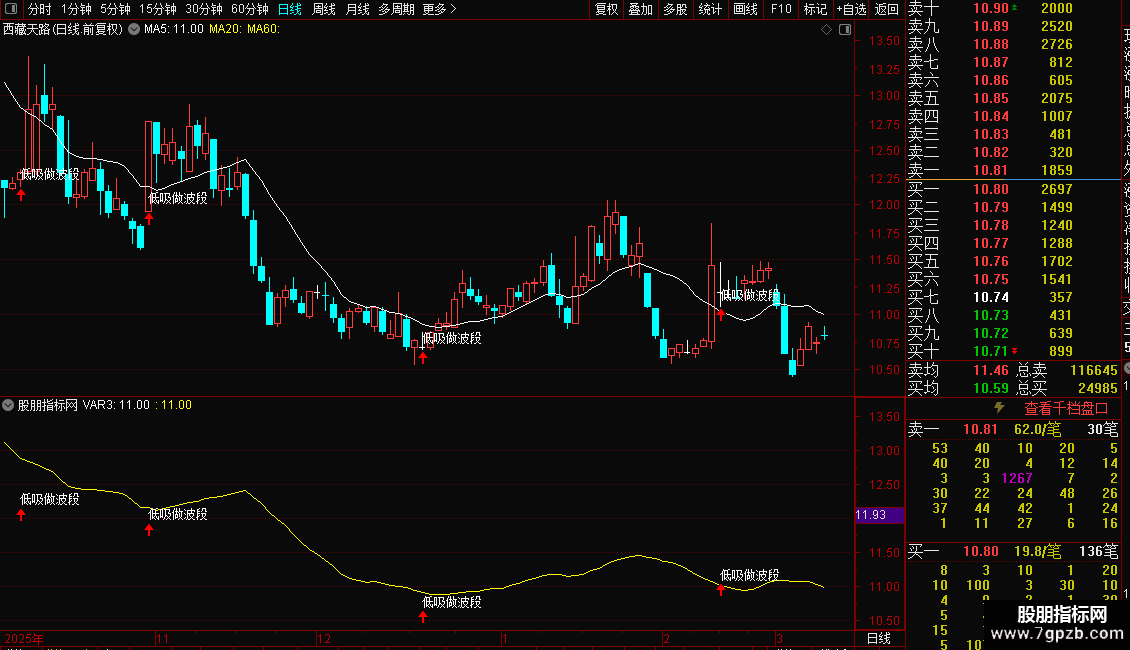Open 股朋指标网 sub-chart indicator dropdown

pyautogui.click(x=8, y=405)
